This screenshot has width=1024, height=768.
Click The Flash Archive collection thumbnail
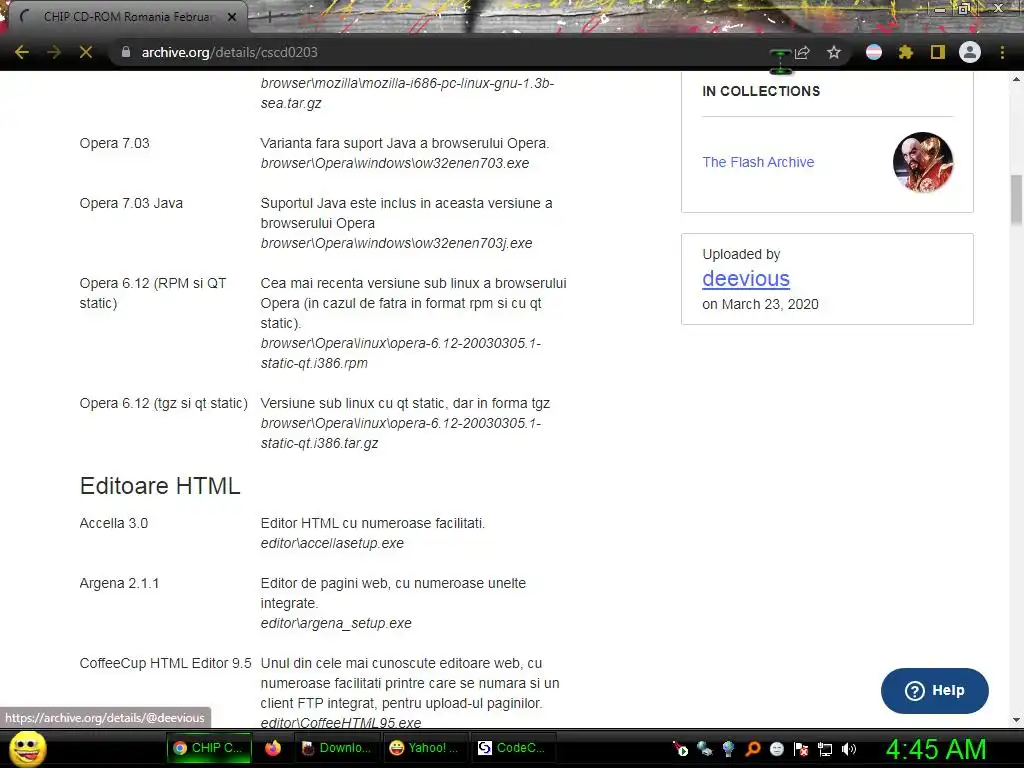pos(923,162)
